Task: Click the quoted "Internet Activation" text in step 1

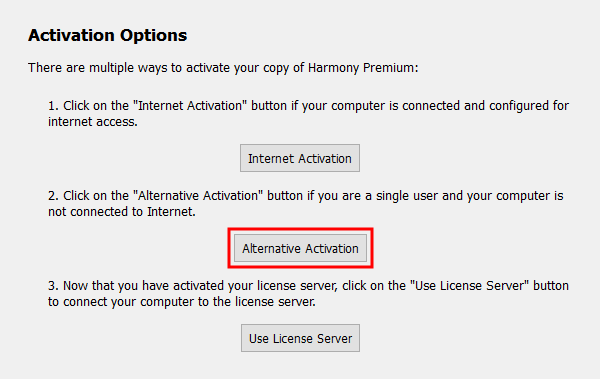Action: pos(190,106)
